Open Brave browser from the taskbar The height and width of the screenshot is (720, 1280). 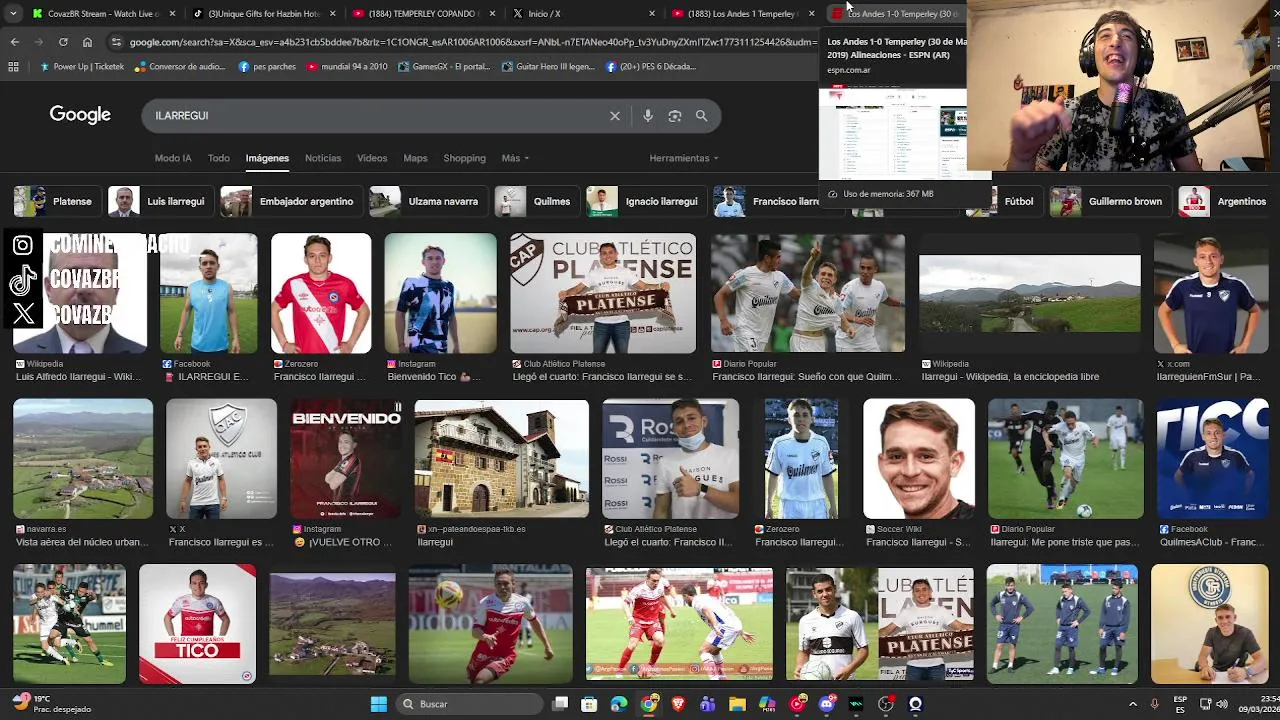[679, 704]
